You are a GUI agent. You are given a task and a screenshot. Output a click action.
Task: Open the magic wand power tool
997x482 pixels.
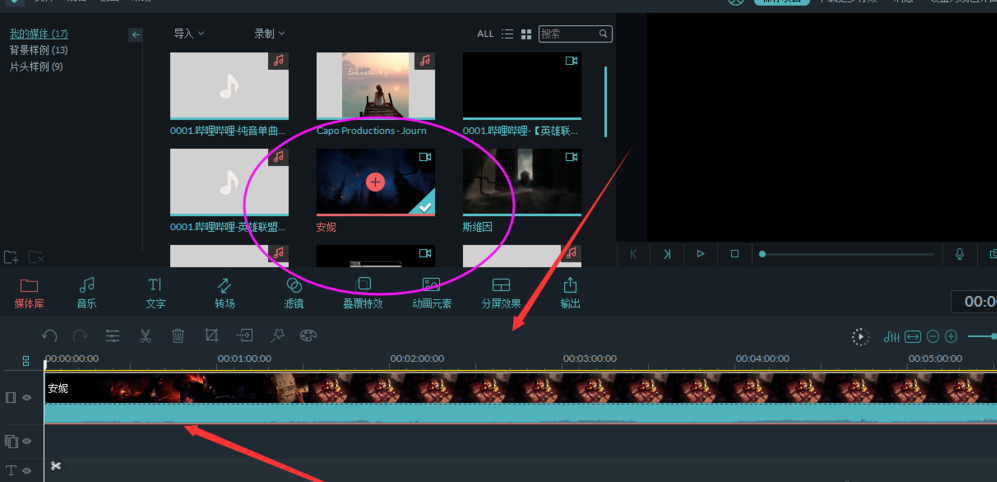pos(277,335)
